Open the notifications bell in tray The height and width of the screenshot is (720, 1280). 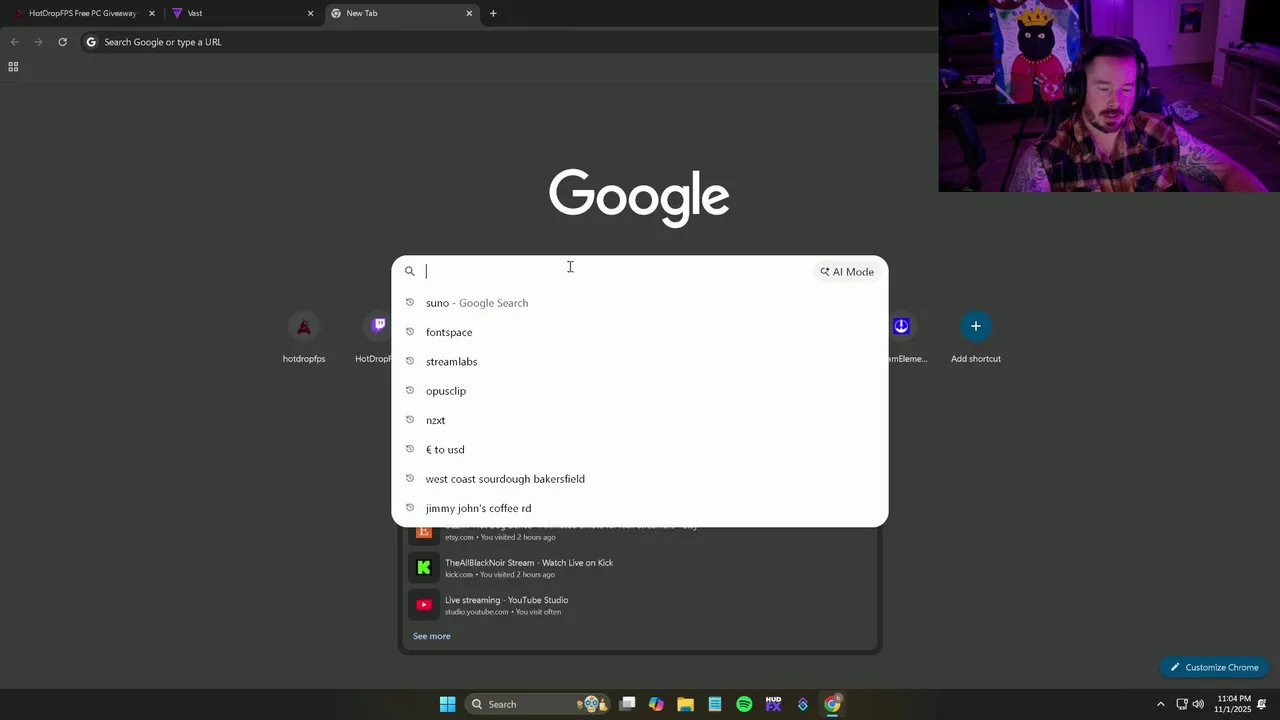click(x=1262, y=704)
